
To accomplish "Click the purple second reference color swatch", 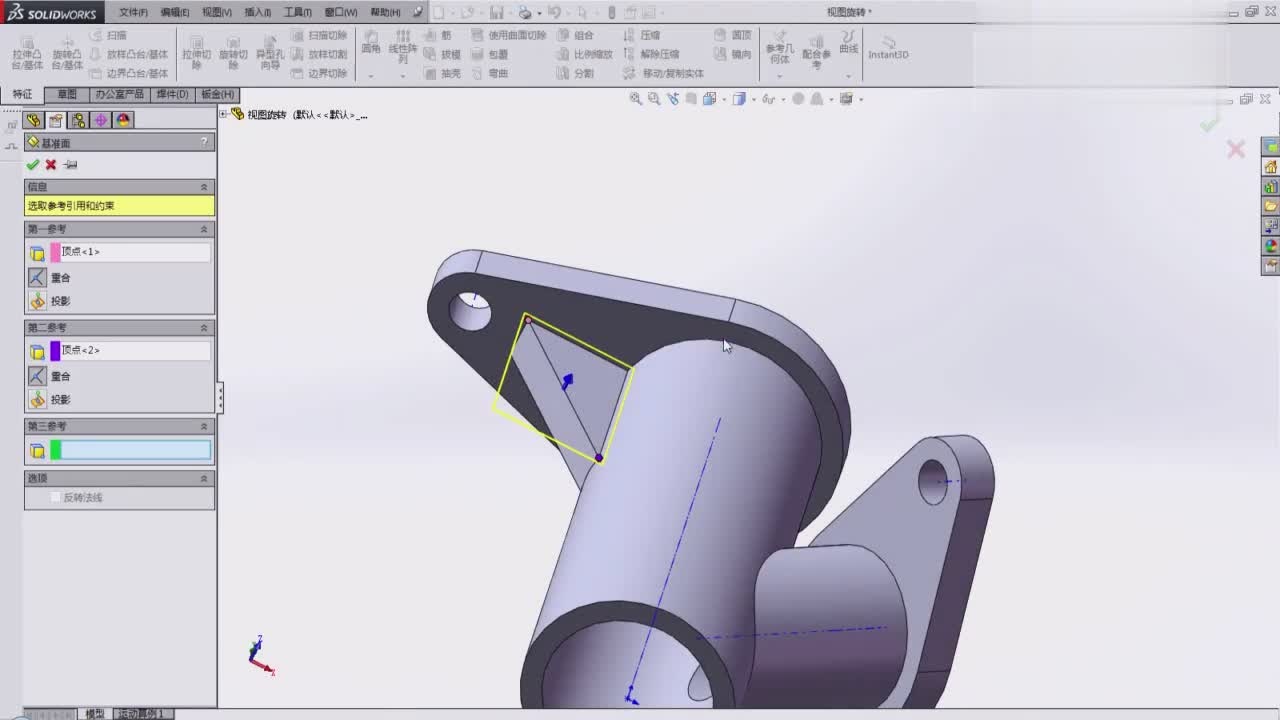I will (x=56, y=351).
